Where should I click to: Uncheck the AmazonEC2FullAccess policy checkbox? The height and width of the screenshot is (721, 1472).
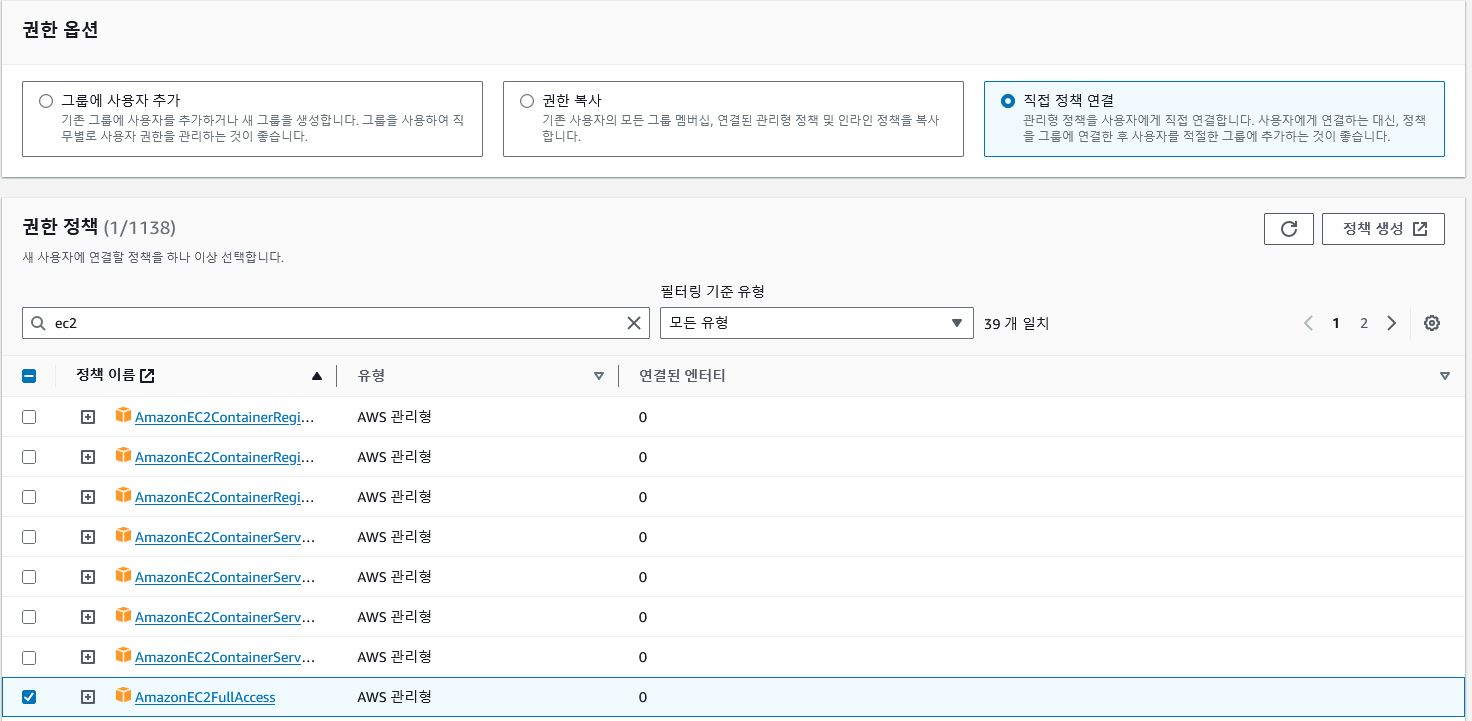29,697
